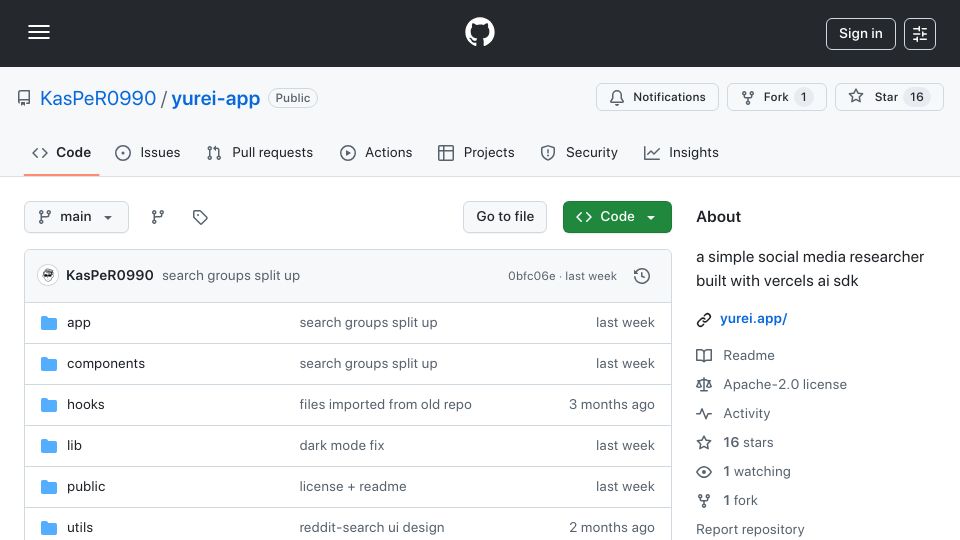Click the folder icon next to components
The width and height of the screenshot is (960, 540).
point(49,364)
